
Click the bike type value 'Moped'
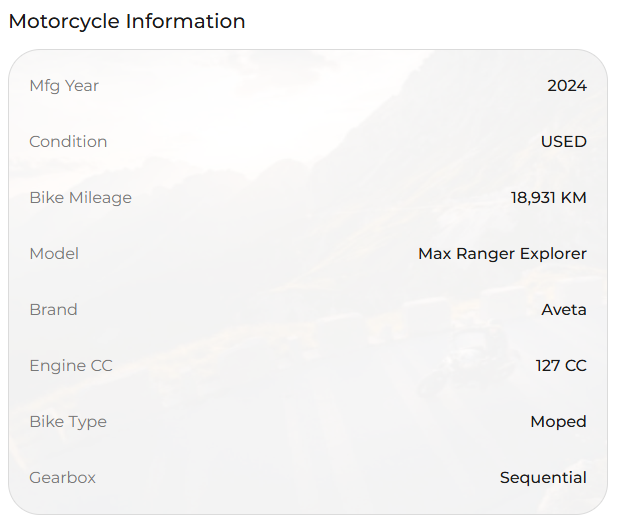point(559,422)
